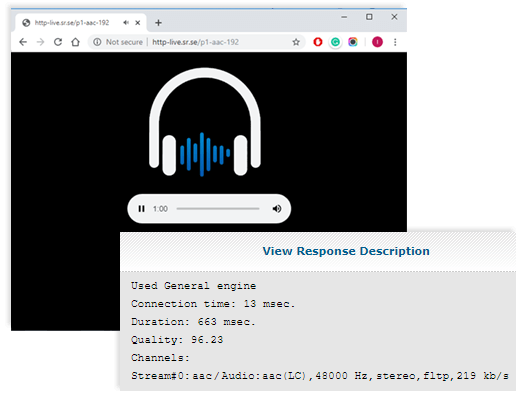This screenshot has width=525, height=400.
Task: Click the address bar URL field
Action: [x=196, y=42]
